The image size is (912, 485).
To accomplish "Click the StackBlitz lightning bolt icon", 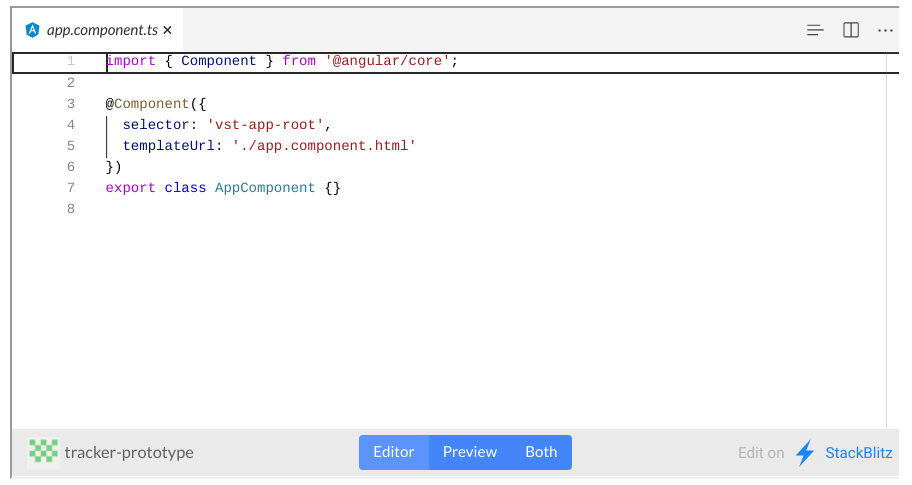I will pyautogui.click(x=805, y=452).
